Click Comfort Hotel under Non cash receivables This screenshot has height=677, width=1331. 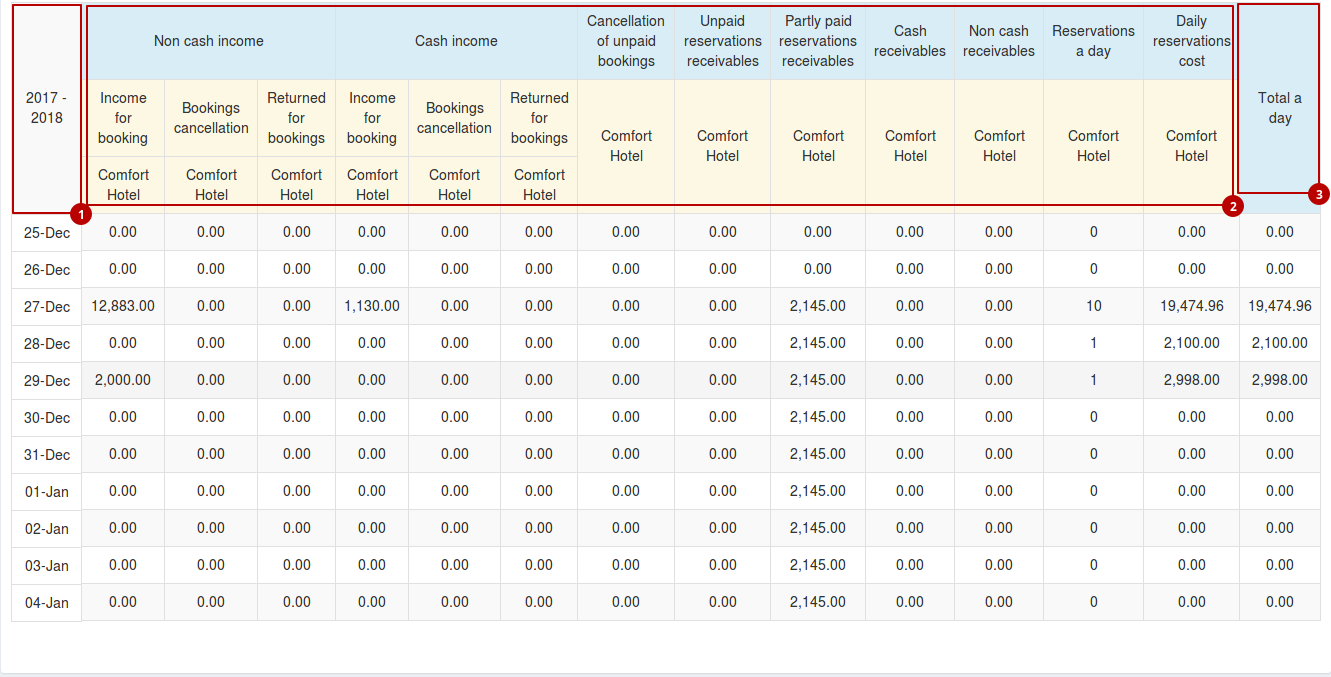pyautogui.click(x=999, y=146)
